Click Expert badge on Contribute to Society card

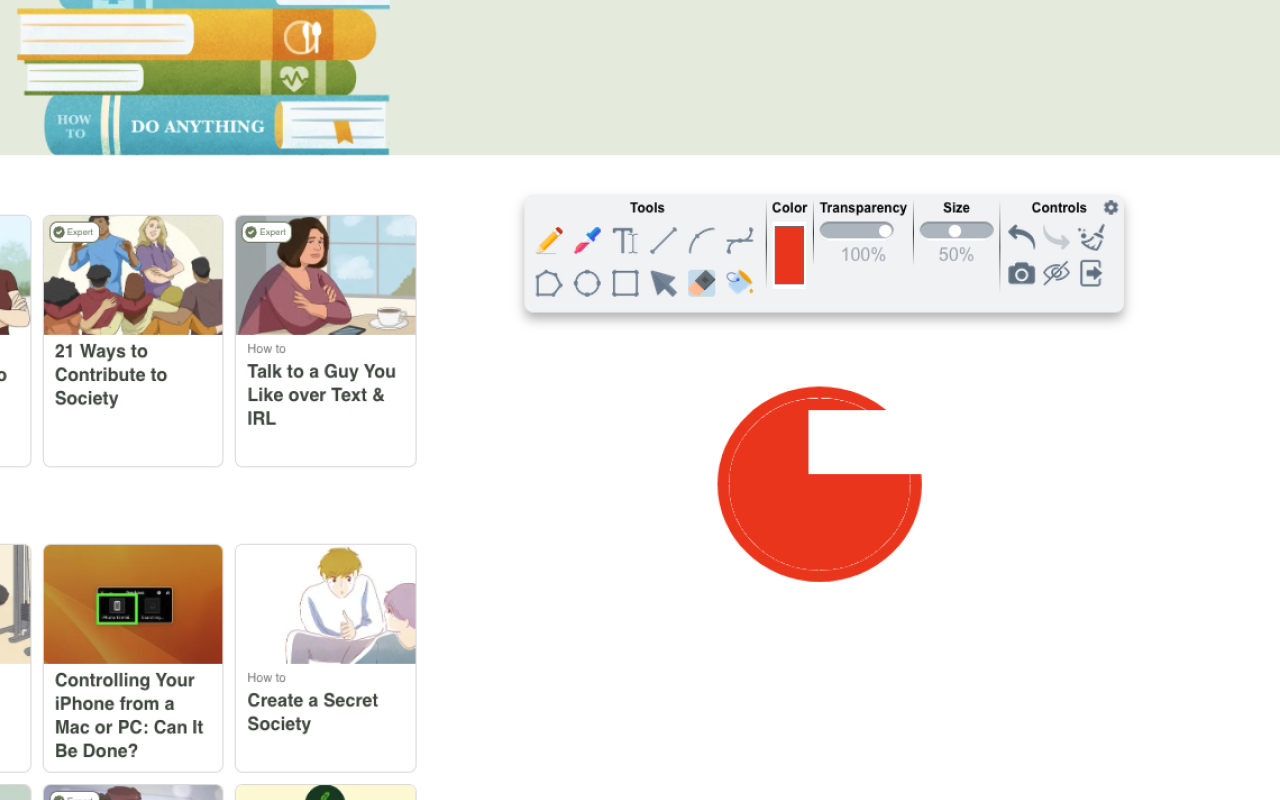point(74,232)
